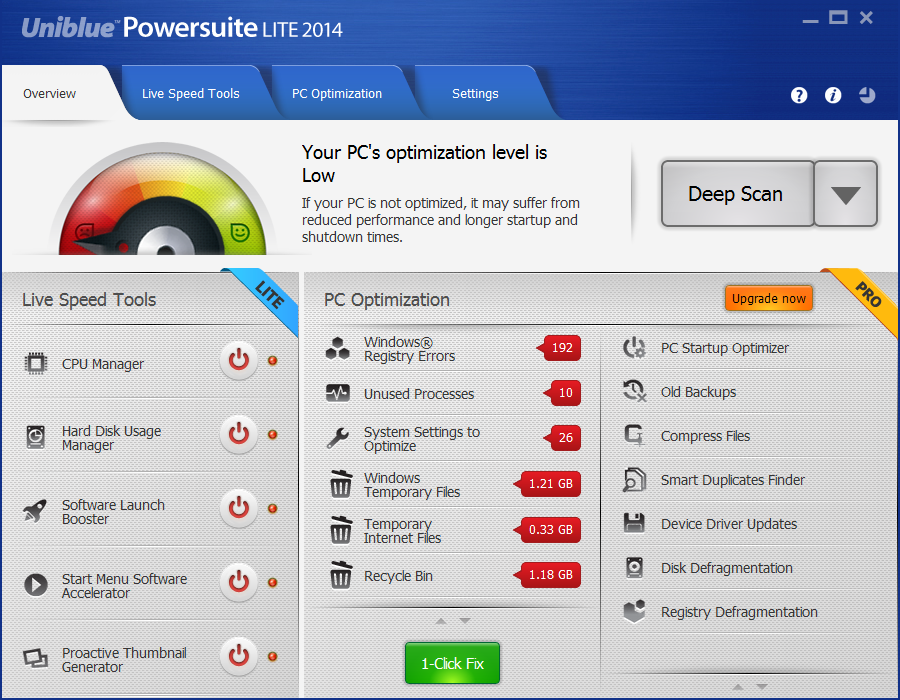900x700 pixels.
Task: Click up arrow under PC Optimization list
Action: (x=441, y=621)
